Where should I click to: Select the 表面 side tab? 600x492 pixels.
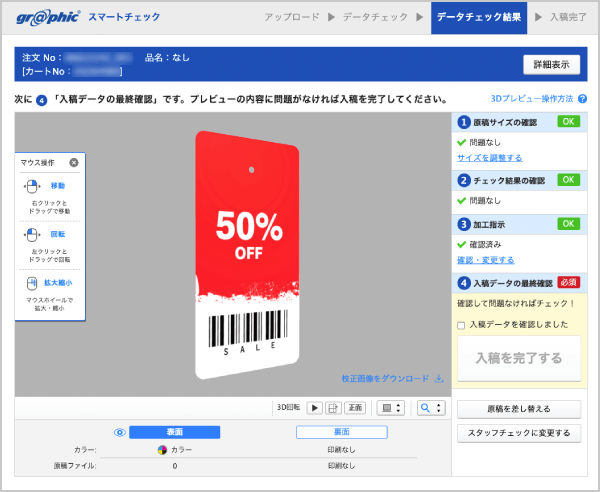(174, 432)
